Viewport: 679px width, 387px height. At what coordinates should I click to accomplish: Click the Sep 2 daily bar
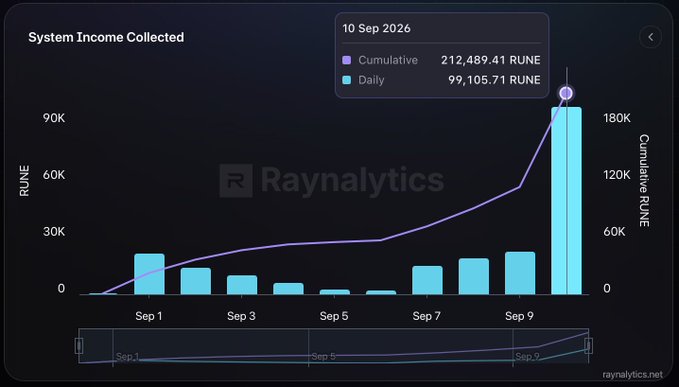[x=196, y=281]
